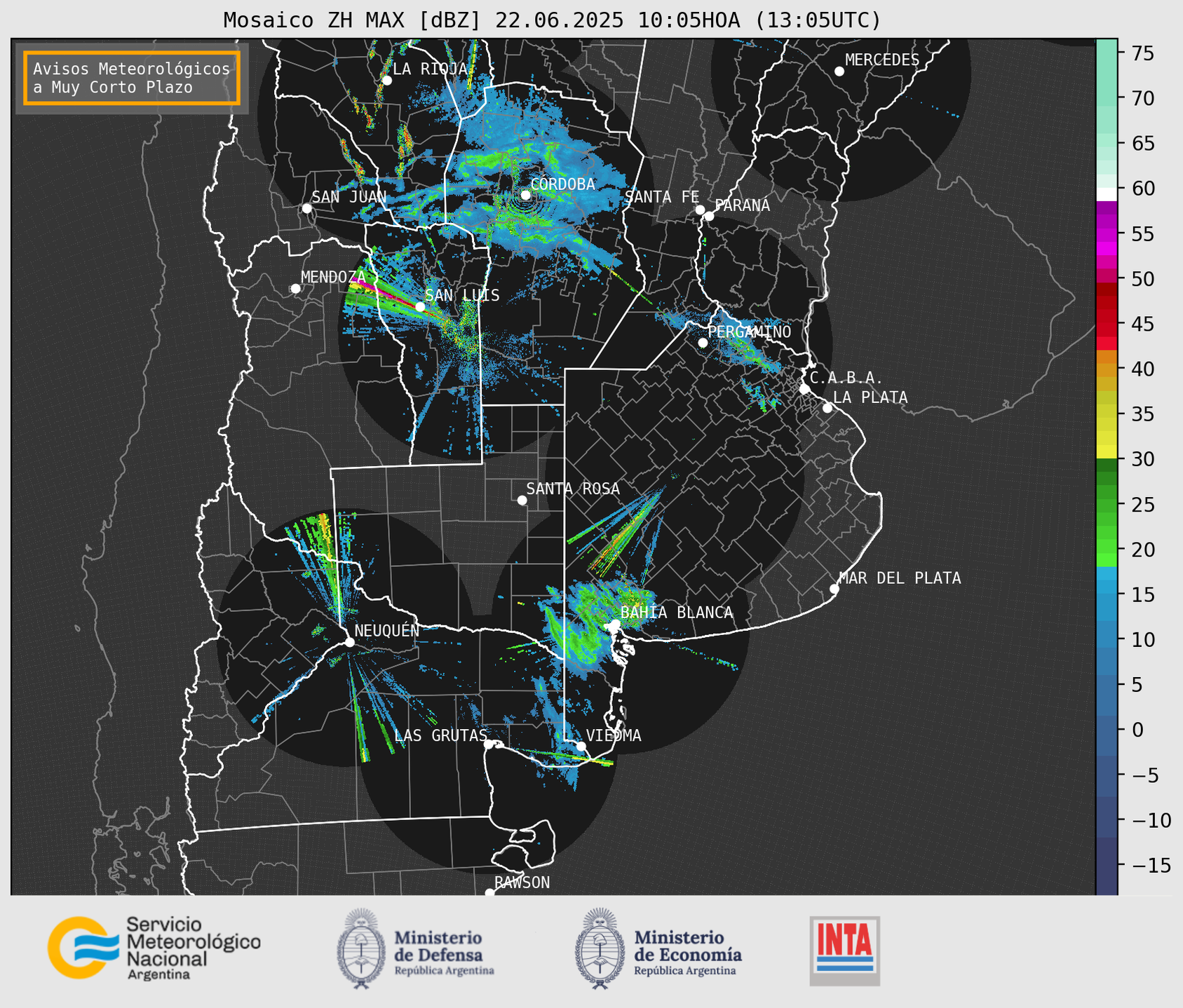Click the Avisos Meteorológicos a Muy Corto Plazo box

click(x=132, y=78)
